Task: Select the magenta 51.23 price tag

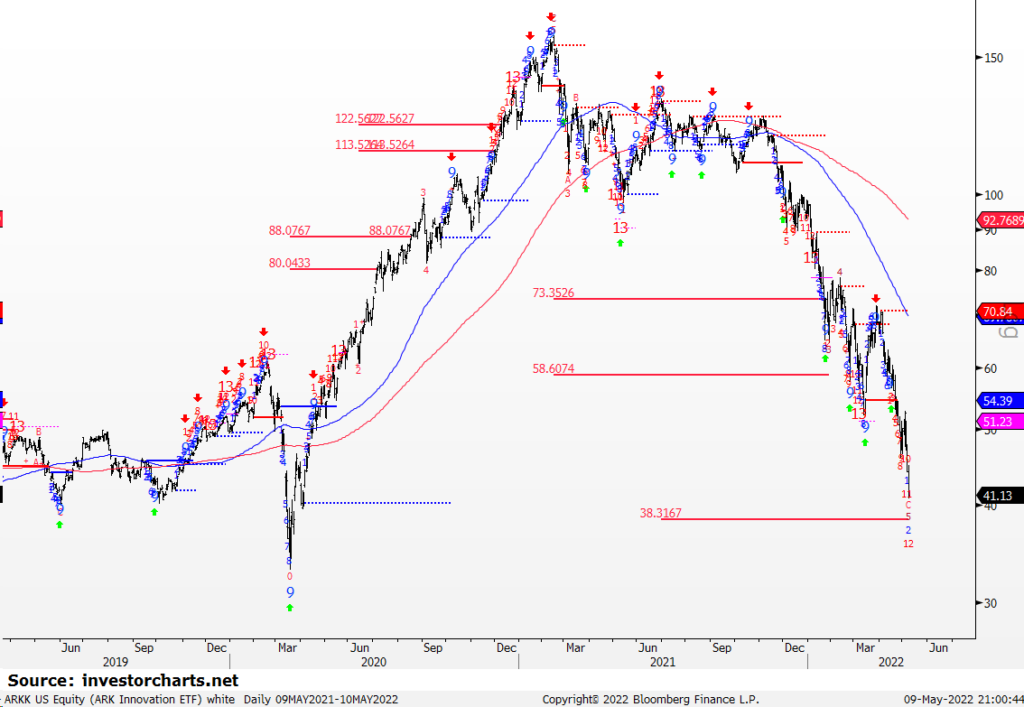Action: click(x=1000, y=422)
